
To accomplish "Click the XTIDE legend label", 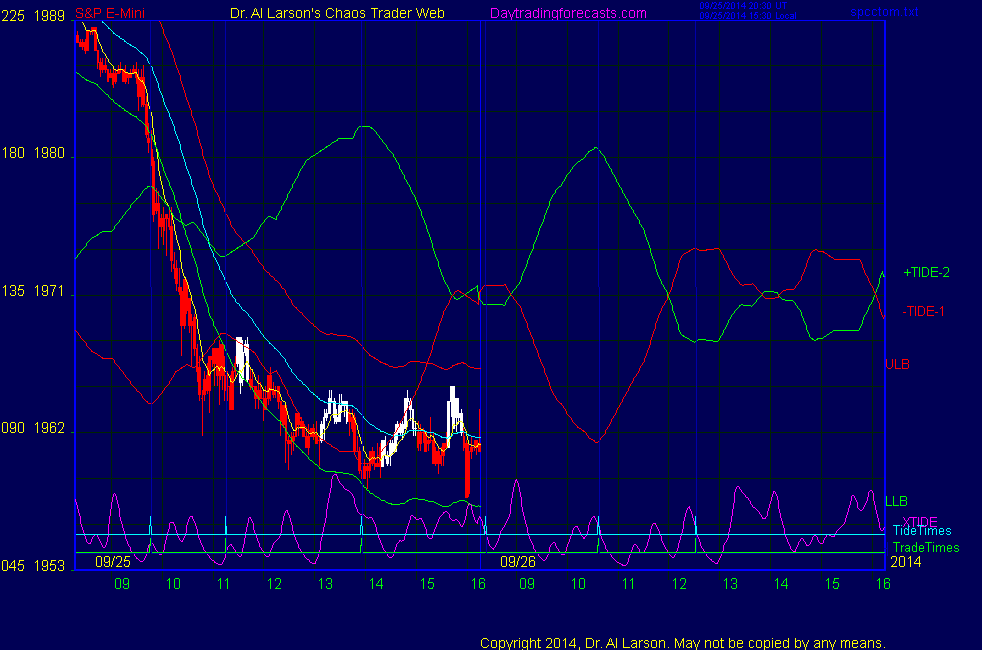I will [920, 521].
